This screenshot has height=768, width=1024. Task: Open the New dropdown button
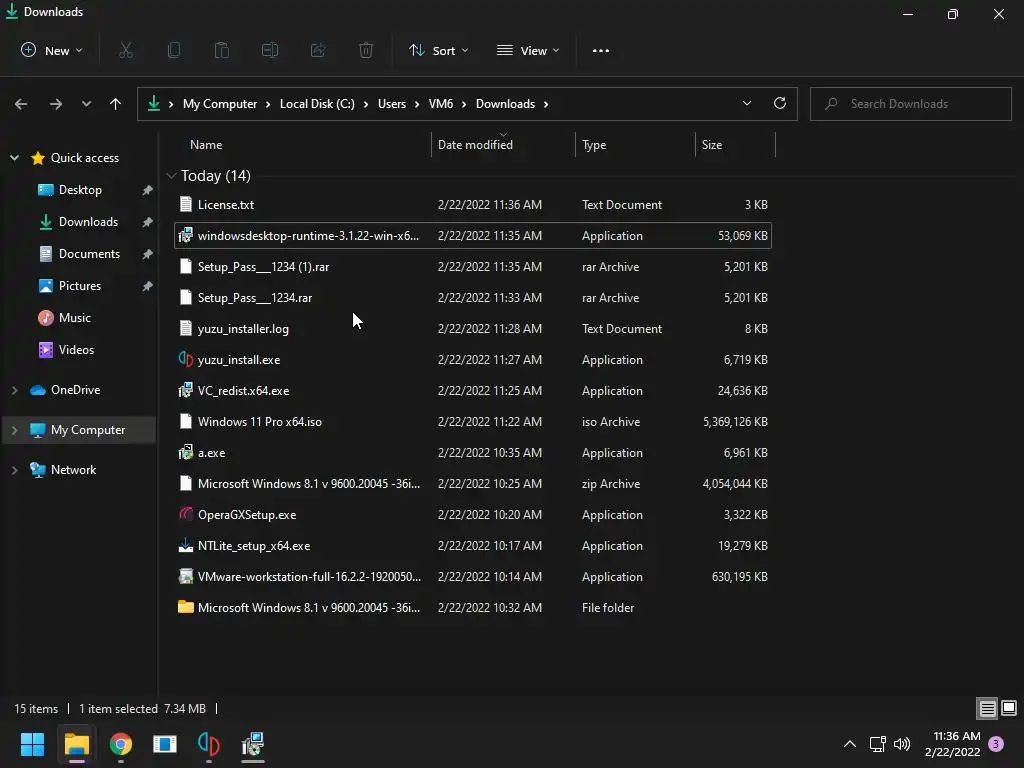pos(52,50)
